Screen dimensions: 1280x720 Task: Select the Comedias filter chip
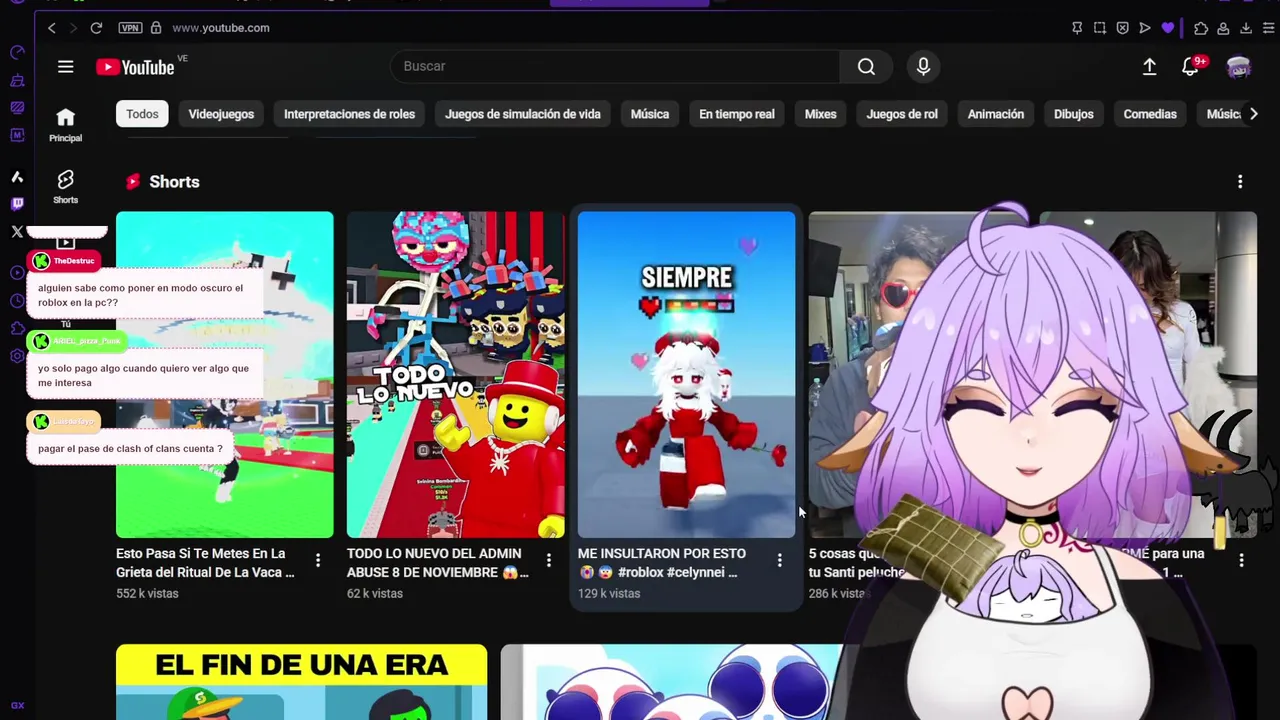pyautogui.click(x=1150, y=114)
